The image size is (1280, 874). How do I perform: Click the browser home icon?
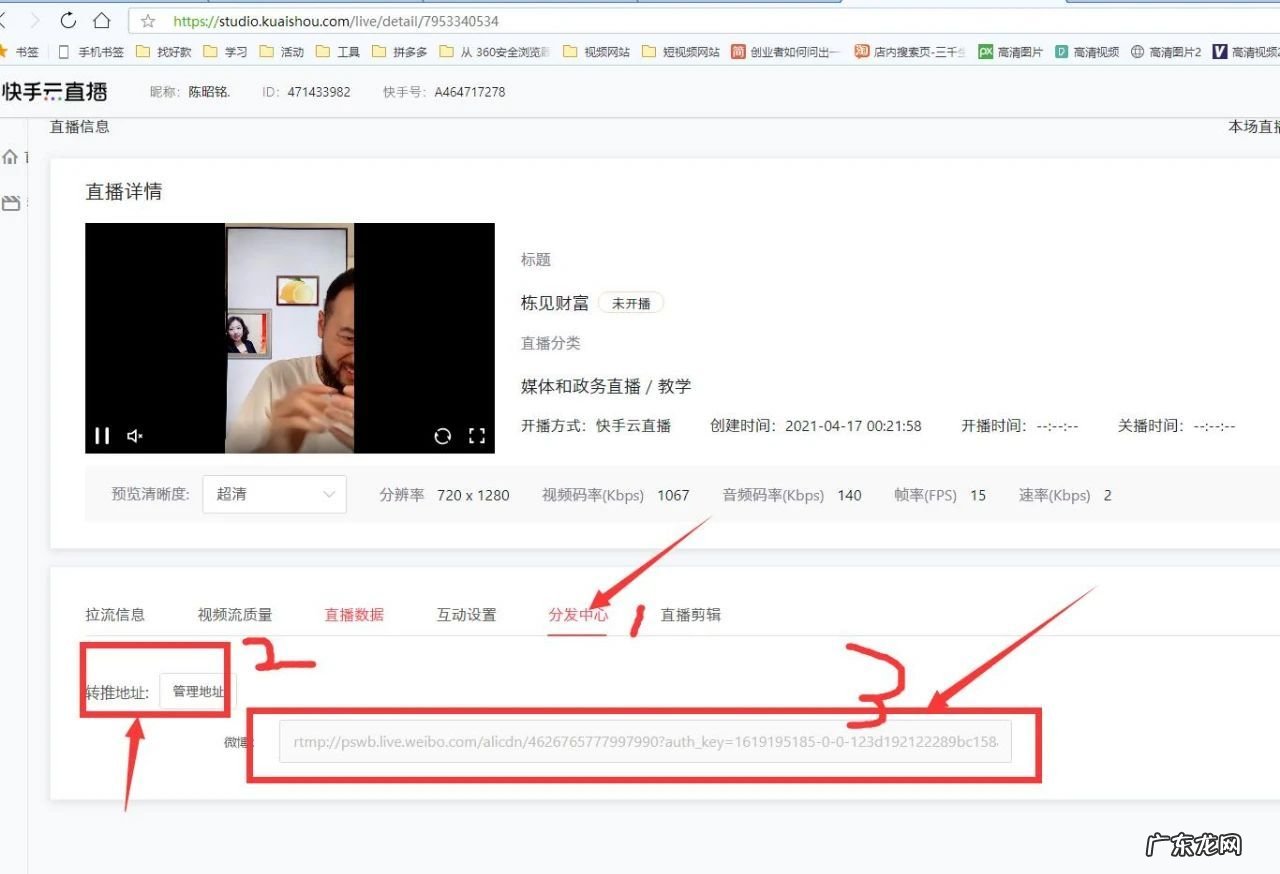(x=103, y=20)
